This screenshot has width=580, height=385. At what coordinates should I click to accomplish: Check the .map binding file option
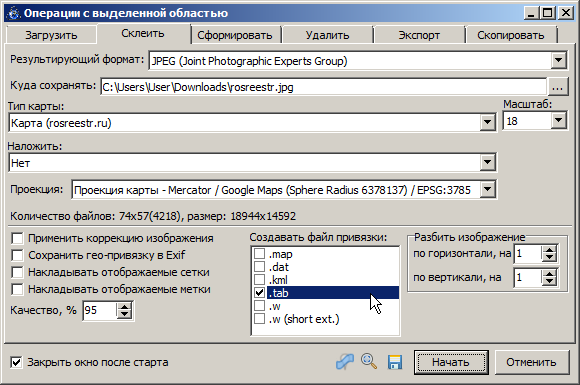point(260,254)
